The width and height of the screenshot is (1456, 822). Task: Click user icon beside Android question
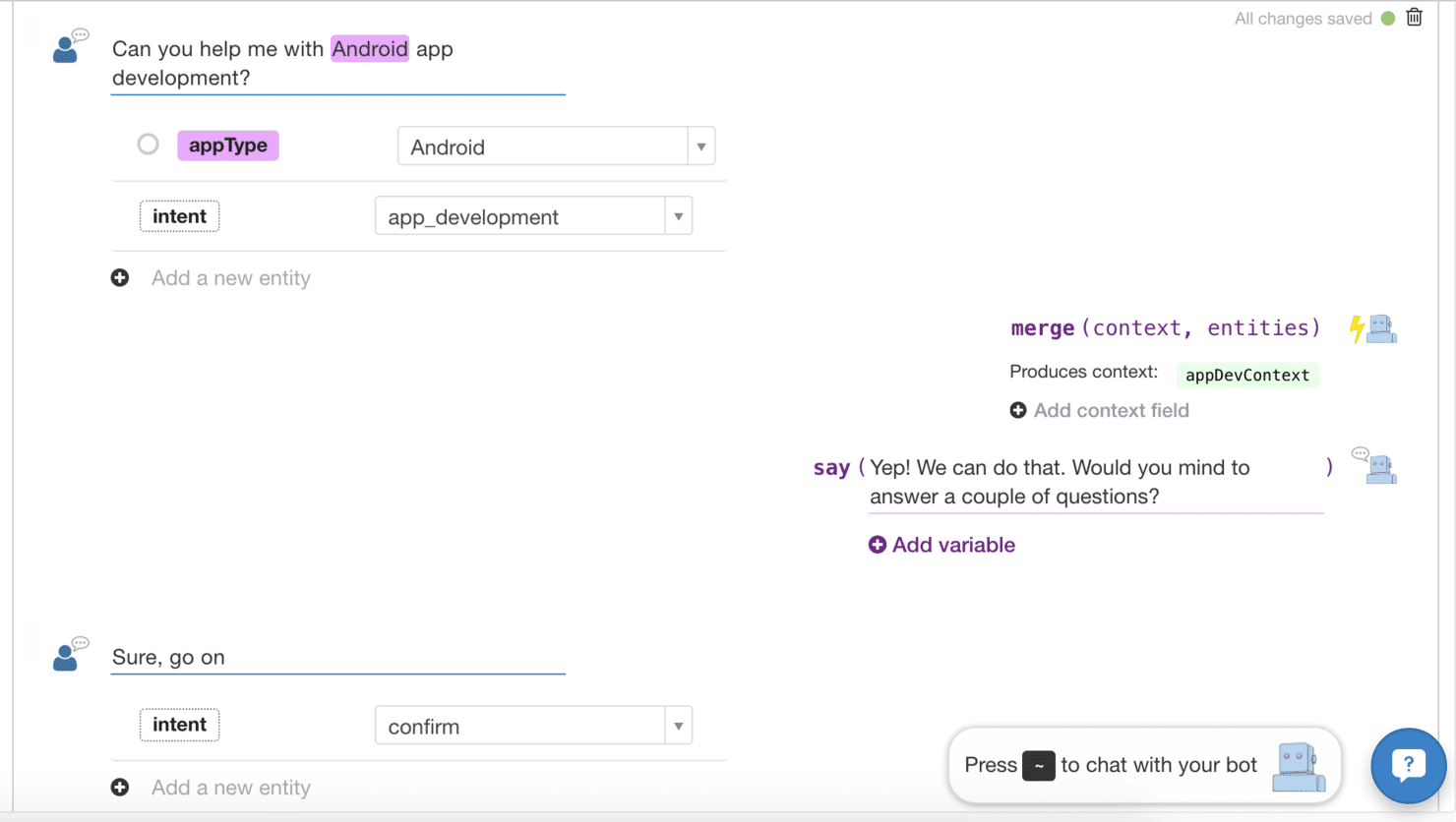click(69, 47)
